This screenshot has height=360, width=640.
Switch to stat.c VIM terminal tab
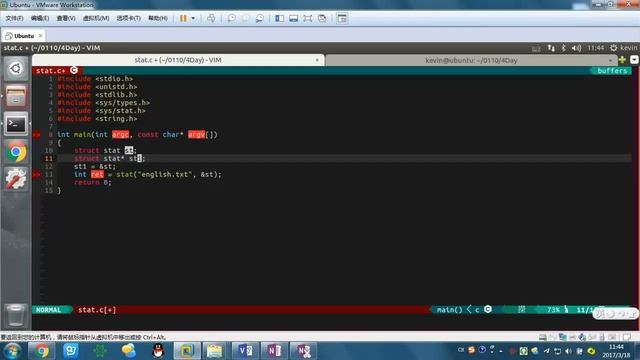point(178,60)
